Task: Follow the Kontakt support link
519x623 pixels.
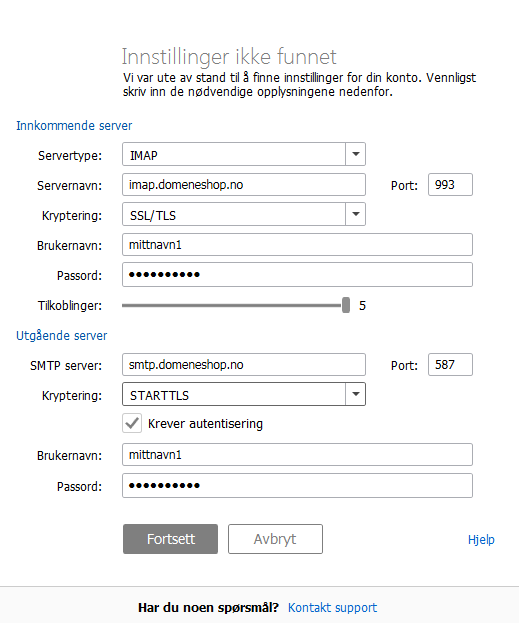Action: (333, 608)
